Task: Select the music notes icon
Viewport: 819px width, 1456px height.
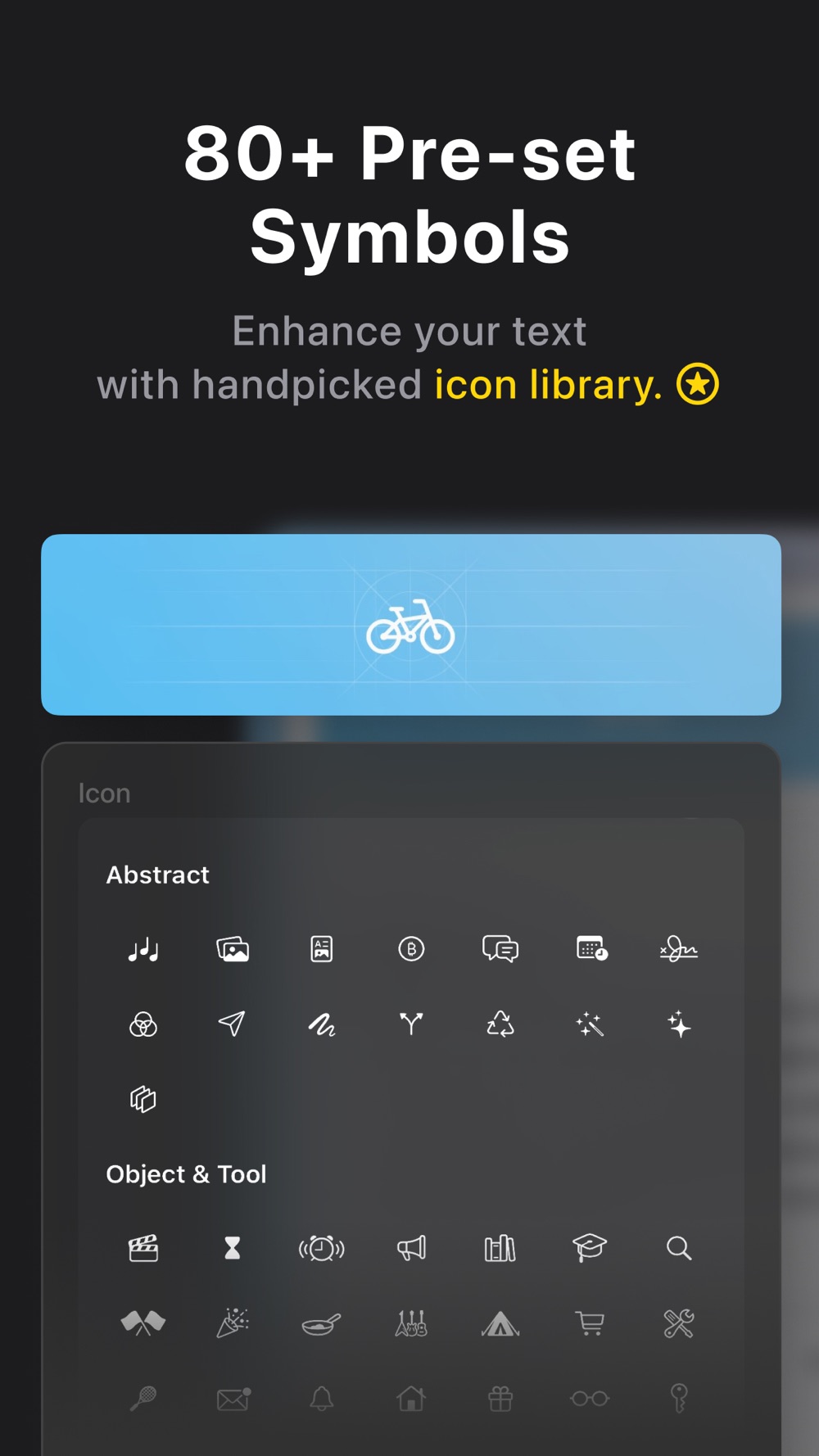Action: tap(143, 950)
